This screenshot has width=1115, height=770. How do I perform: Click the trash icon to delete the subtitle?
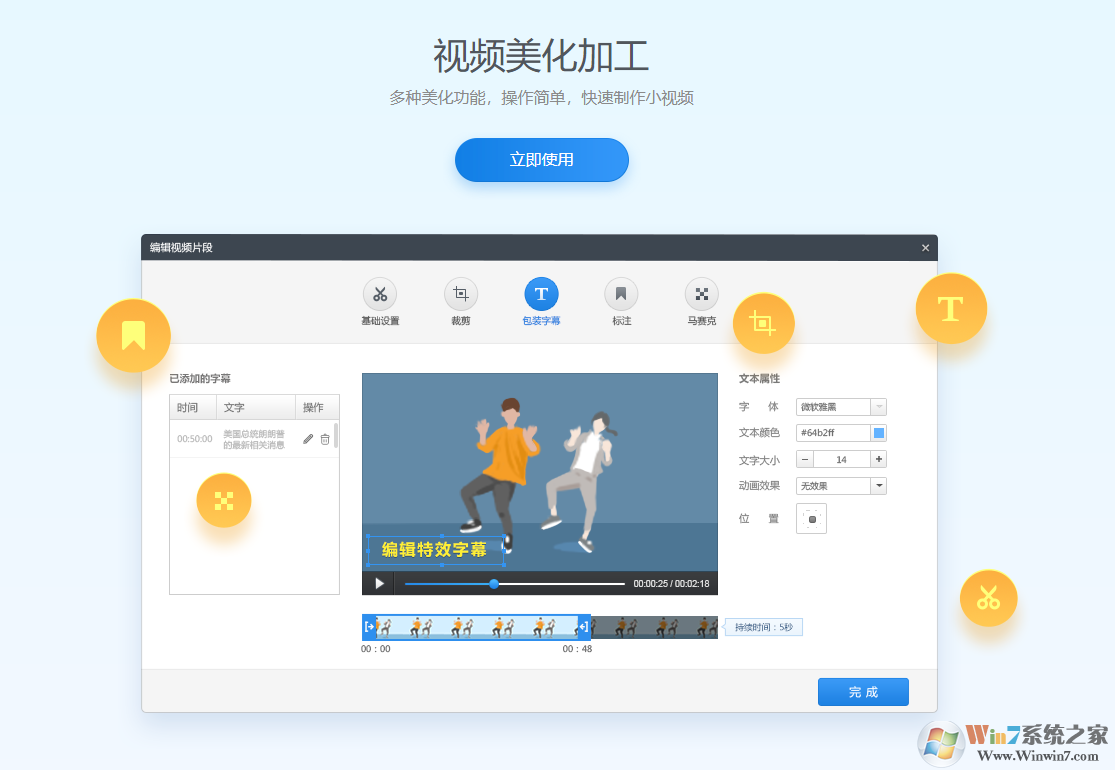point(325,438)
